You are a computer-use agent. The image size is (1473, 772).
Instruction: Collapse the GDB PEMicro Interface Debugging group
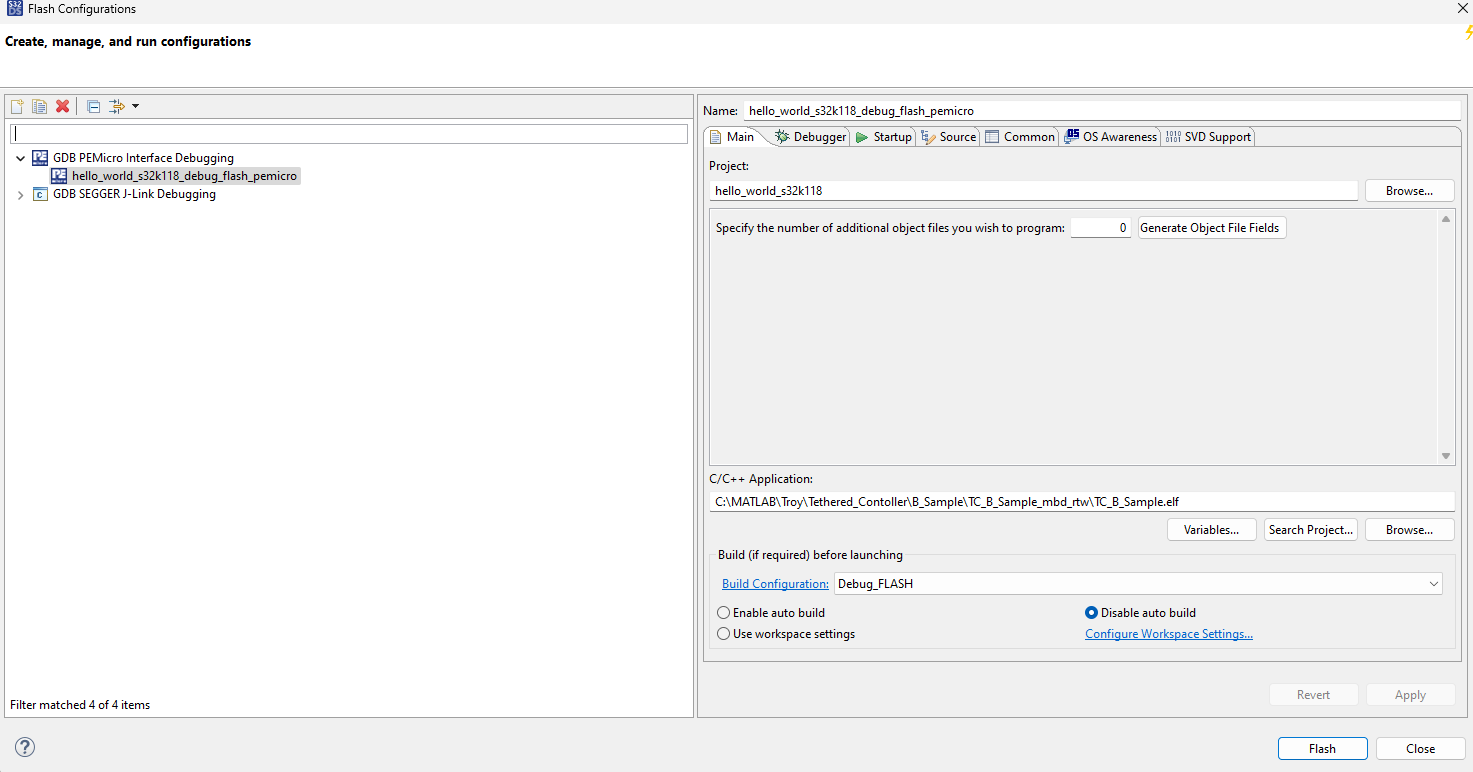[20, 157]
